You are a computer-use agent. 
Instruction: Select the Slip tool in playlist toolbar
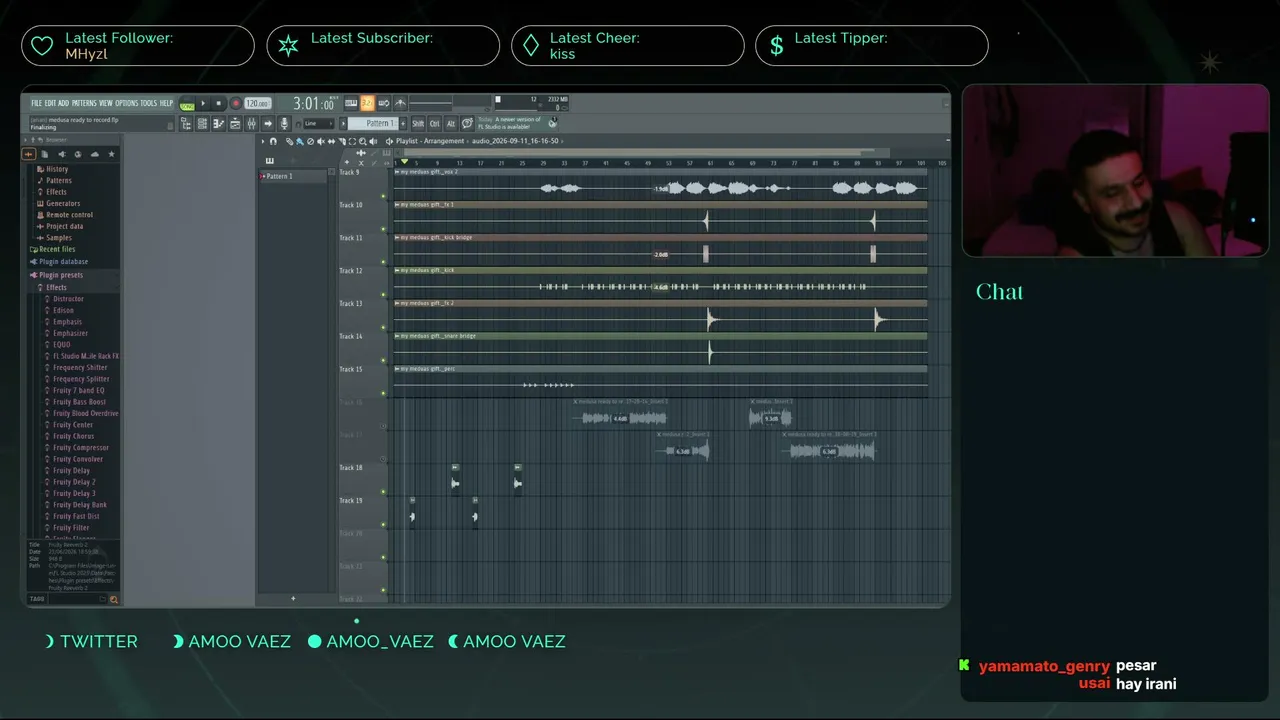point(331,141)
